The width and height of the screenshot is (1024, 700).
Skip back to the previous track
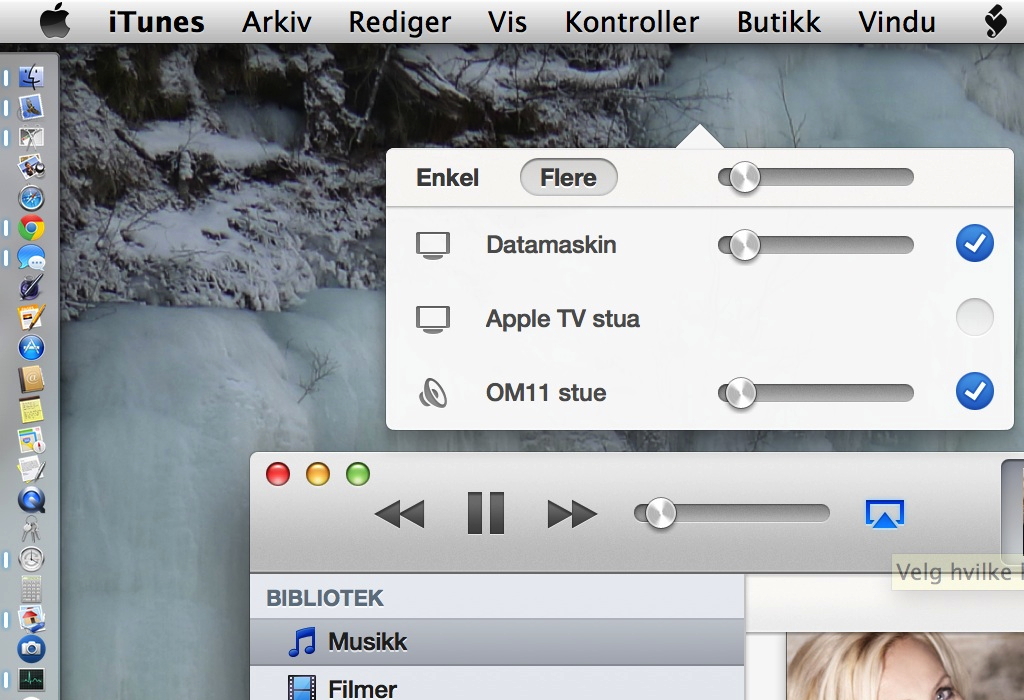(400, 514)
